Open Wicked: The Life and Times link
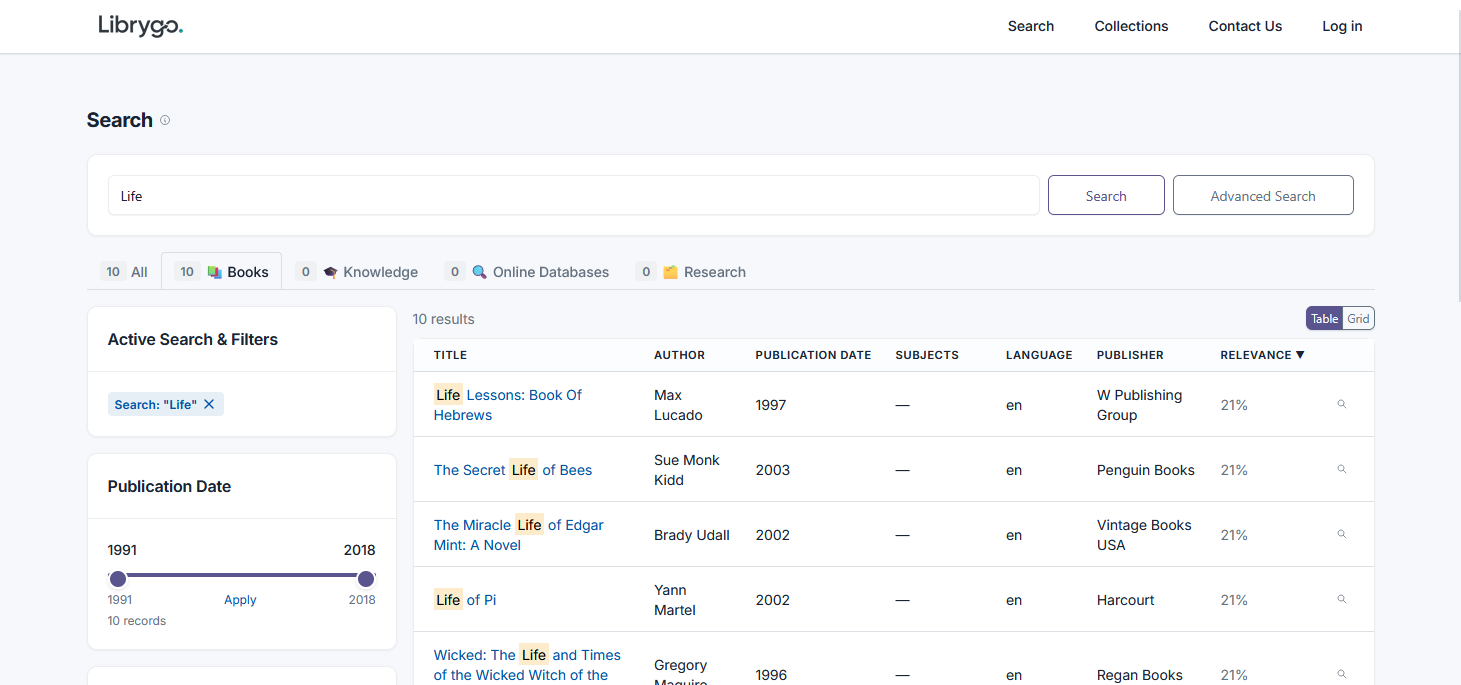The height and width of the screenshot is (685, 1461). coord(527,665)
